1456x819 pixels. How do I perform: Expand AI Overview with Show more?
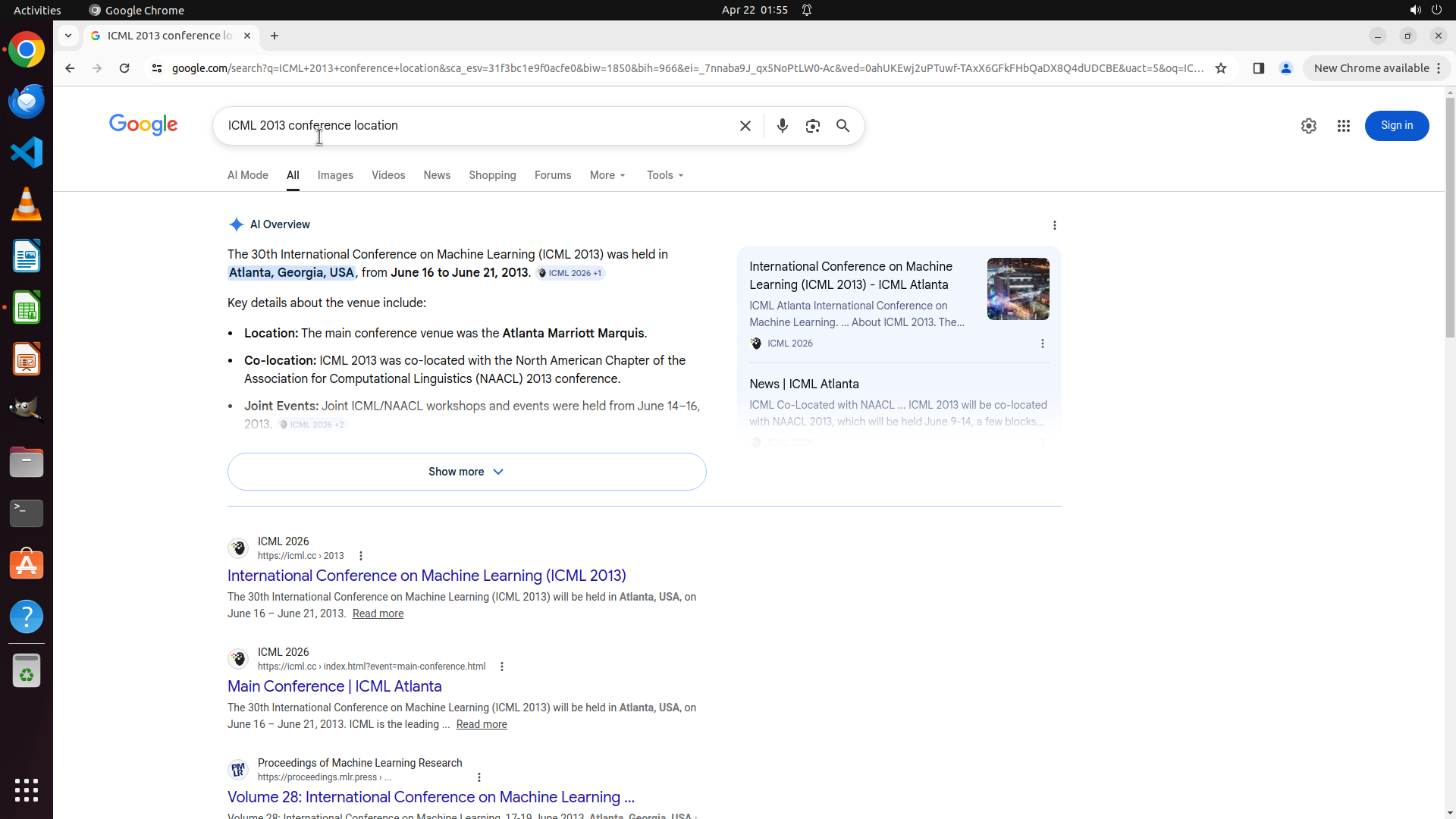tap(466, 472)
